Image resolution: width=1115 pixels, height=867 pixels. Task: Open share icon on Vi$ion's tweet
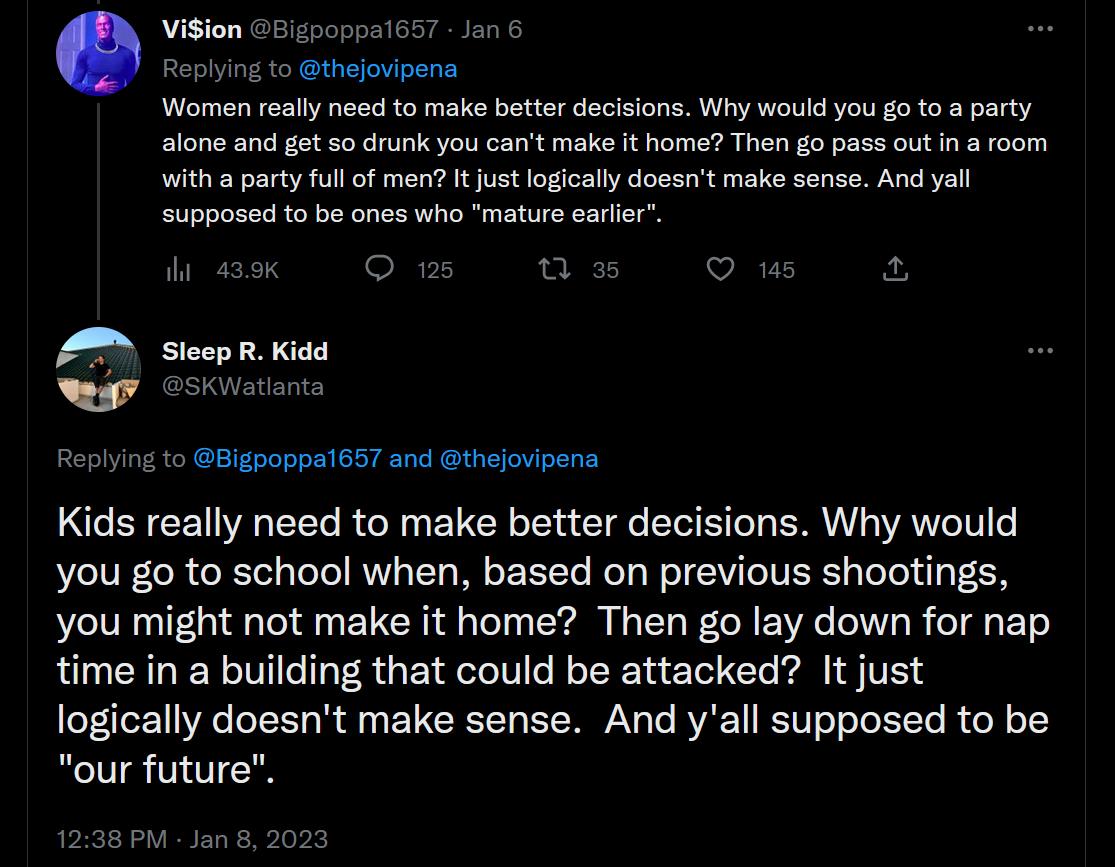pyautogui.click(x=895, y=269)
